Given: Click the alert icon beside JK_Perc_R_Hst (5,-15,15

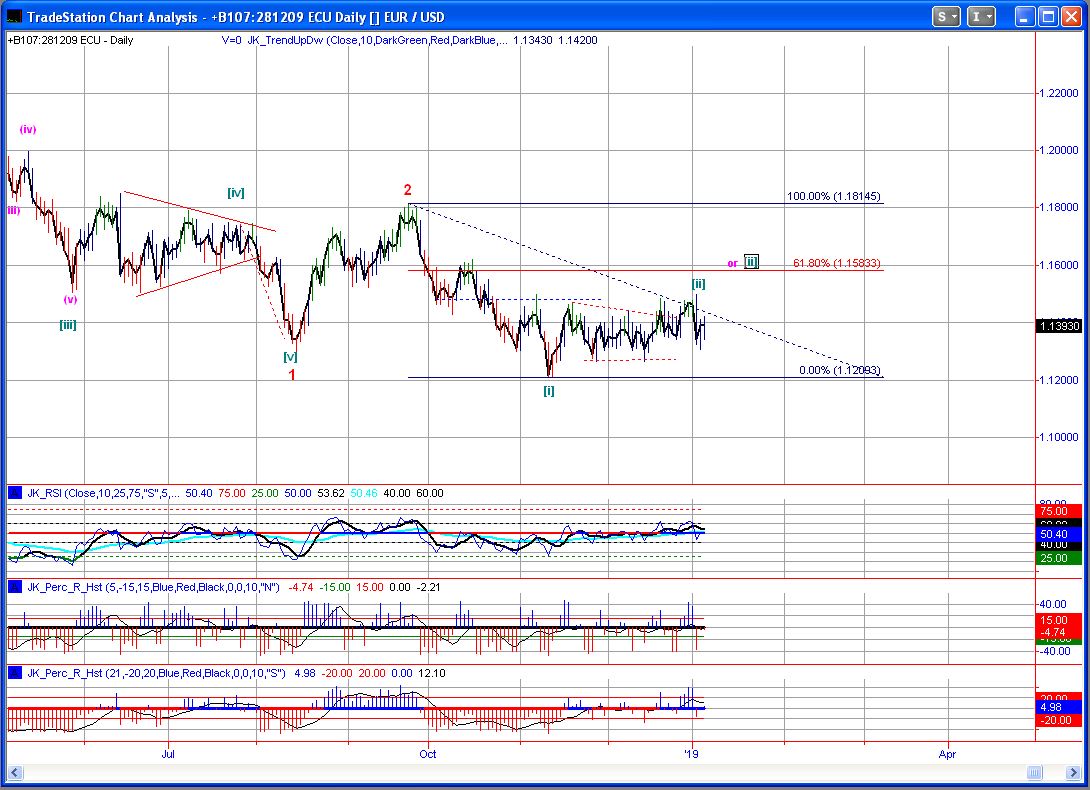Looking at the screenshot, I should click(x=15, y=587).
